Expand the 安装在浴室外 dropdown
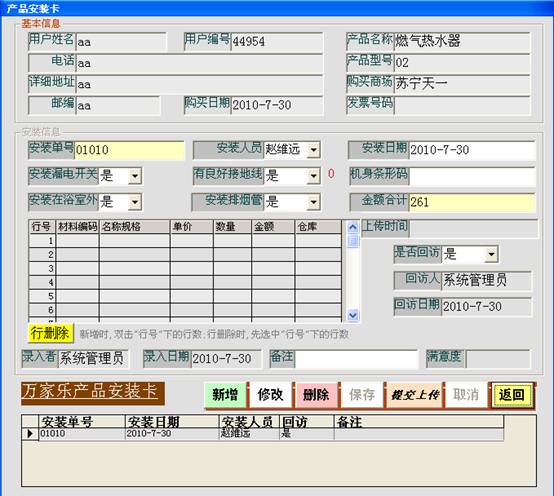 (135, 202)
